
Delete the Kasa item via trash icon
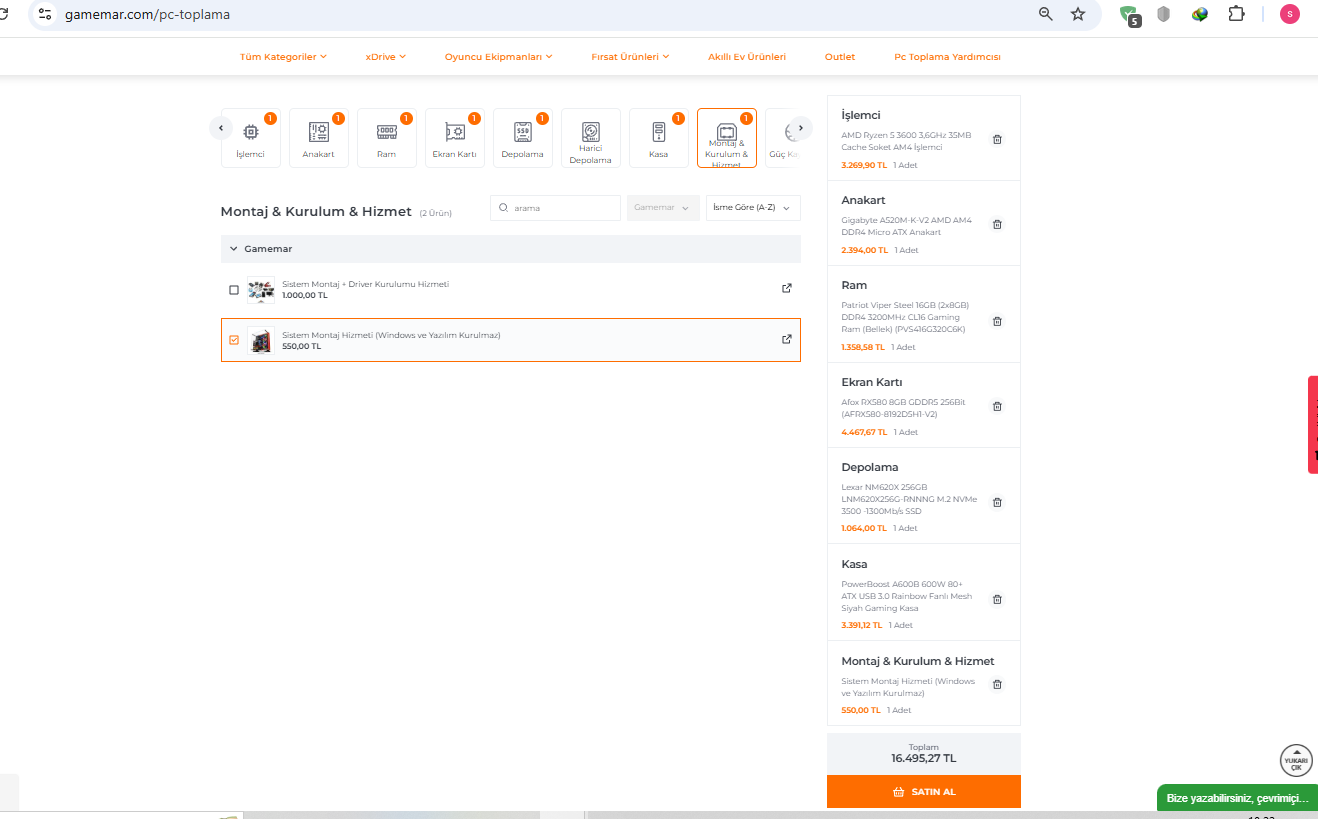tap(997, 599)
